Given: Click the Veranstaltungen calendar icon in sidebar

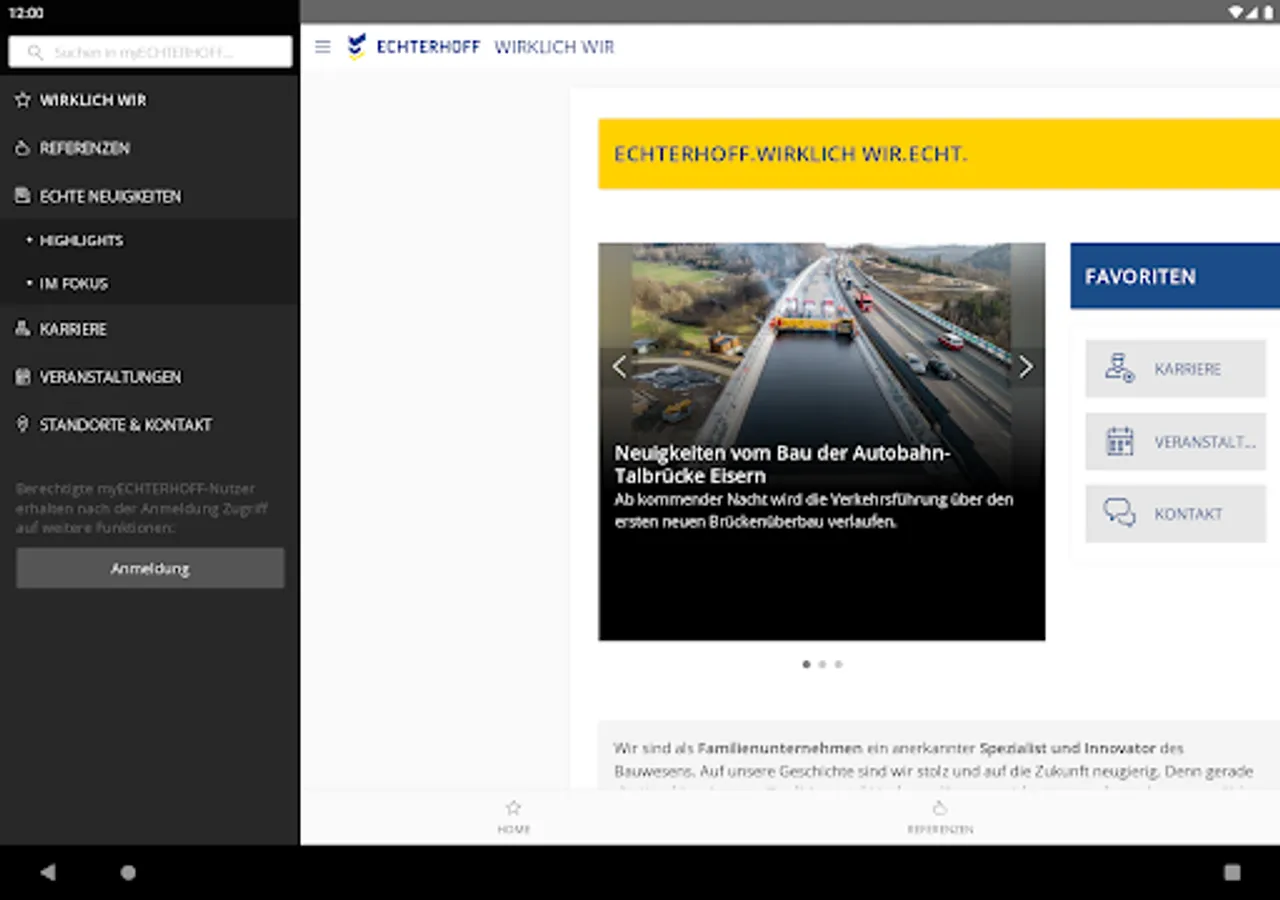Looking at the screenshot, I should click(x=22, y=377).
